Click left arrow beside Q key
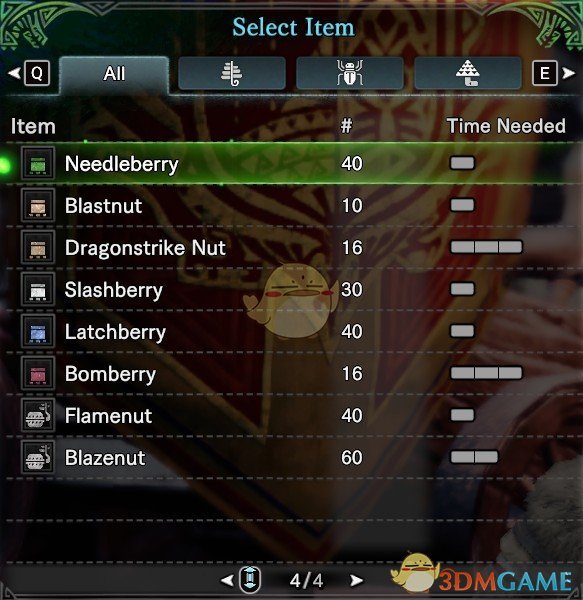This screenshot has height=600, width=583. 14,73
